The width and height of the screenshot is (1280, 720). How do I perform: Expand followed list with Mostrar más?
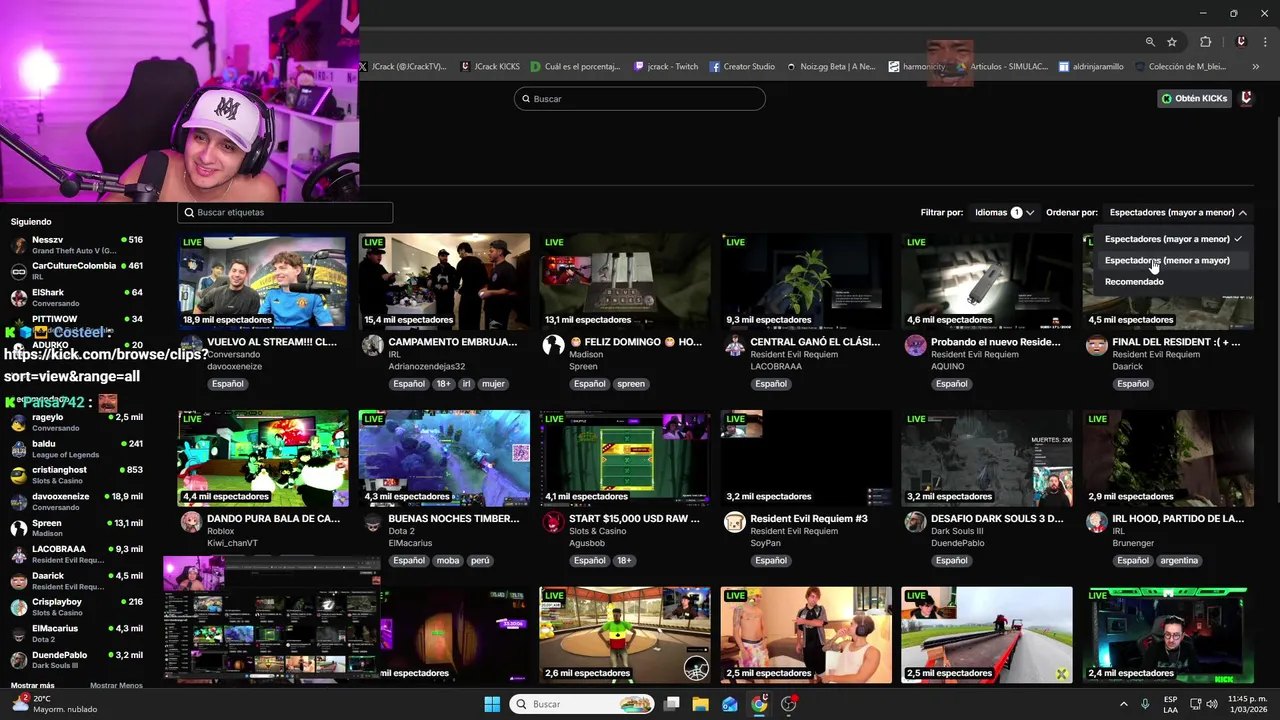pyautogui.click(x=32, y=685)
